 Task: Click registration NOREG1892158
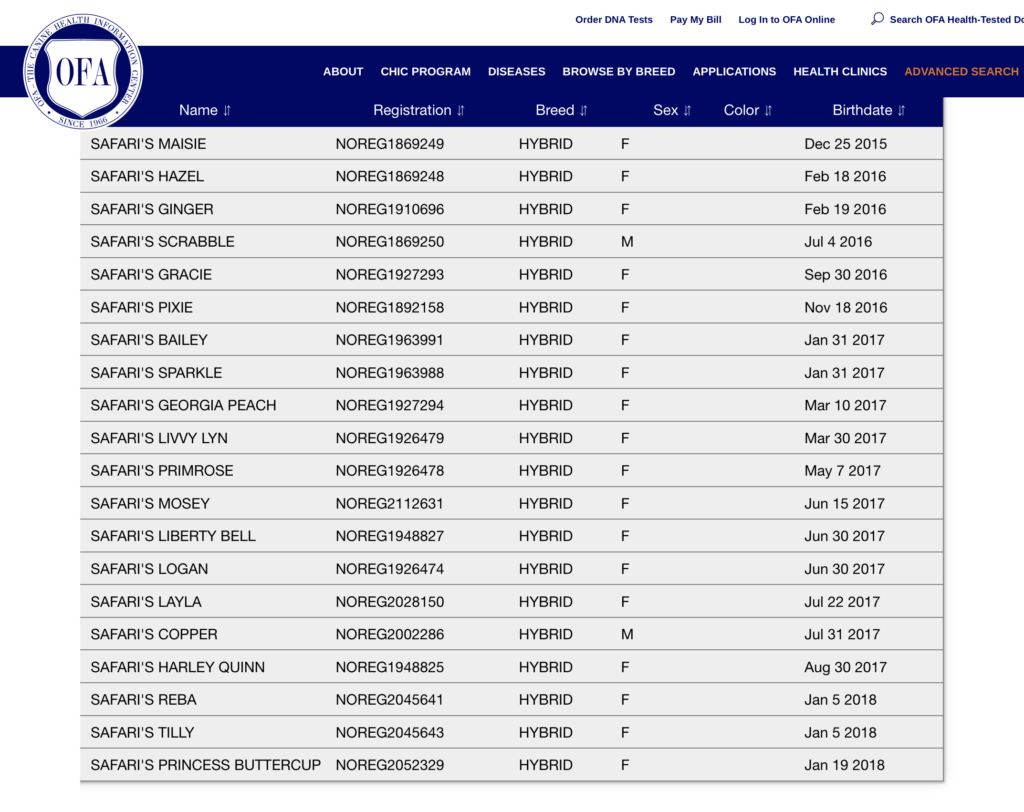coord(390,307)
